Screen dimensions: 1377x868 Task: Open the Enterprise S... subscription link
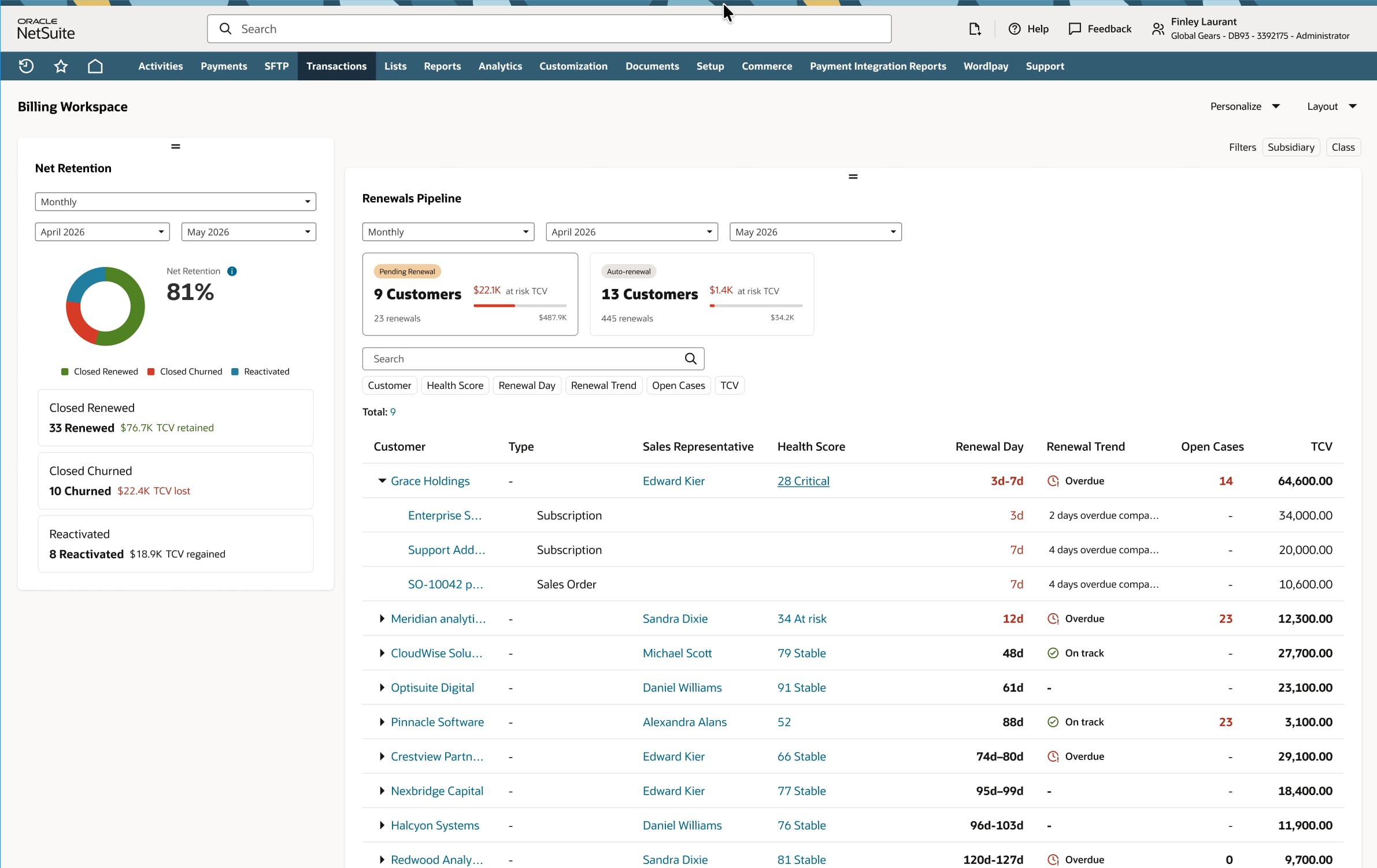445,515
